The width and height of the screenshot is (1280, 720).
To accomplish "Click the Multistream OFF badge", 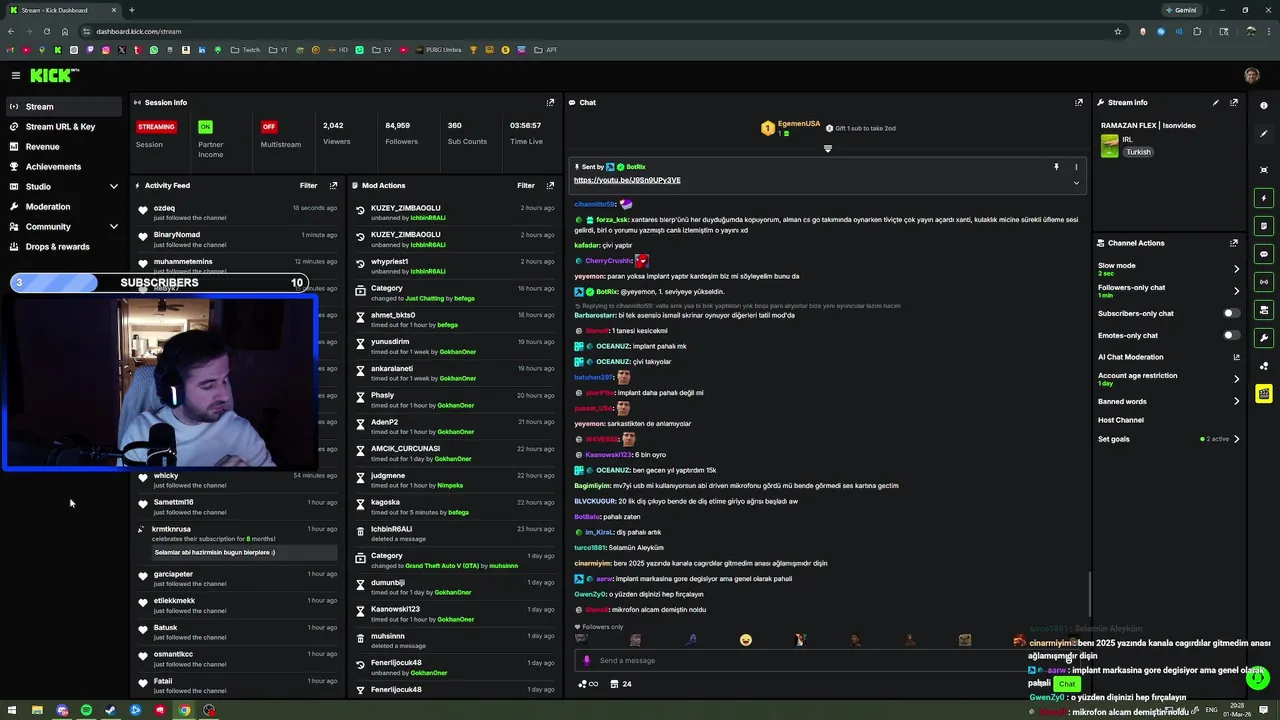I will click(x=268, y=127).
